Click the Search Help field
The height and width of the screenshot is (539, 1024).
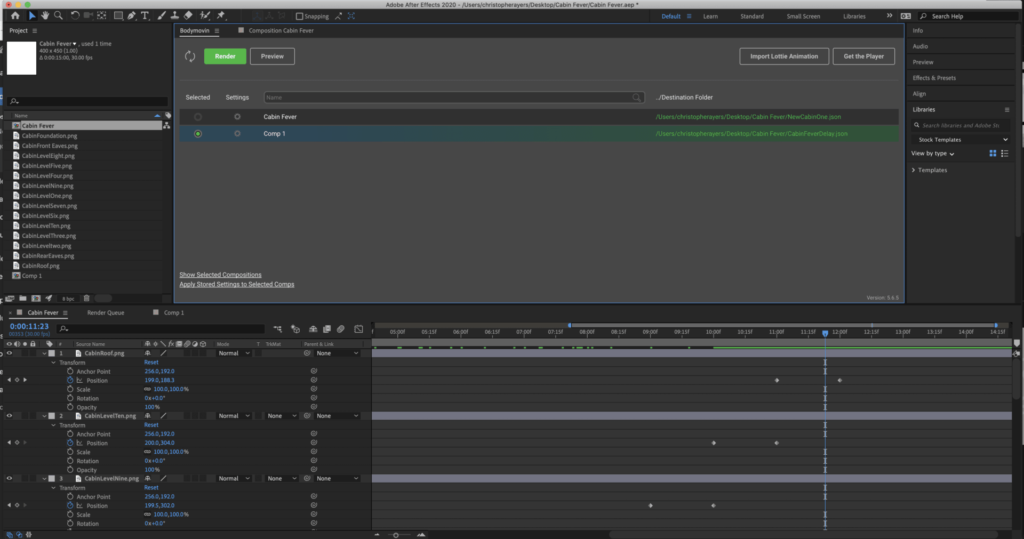pyautogui.click(x=970, y=16)
